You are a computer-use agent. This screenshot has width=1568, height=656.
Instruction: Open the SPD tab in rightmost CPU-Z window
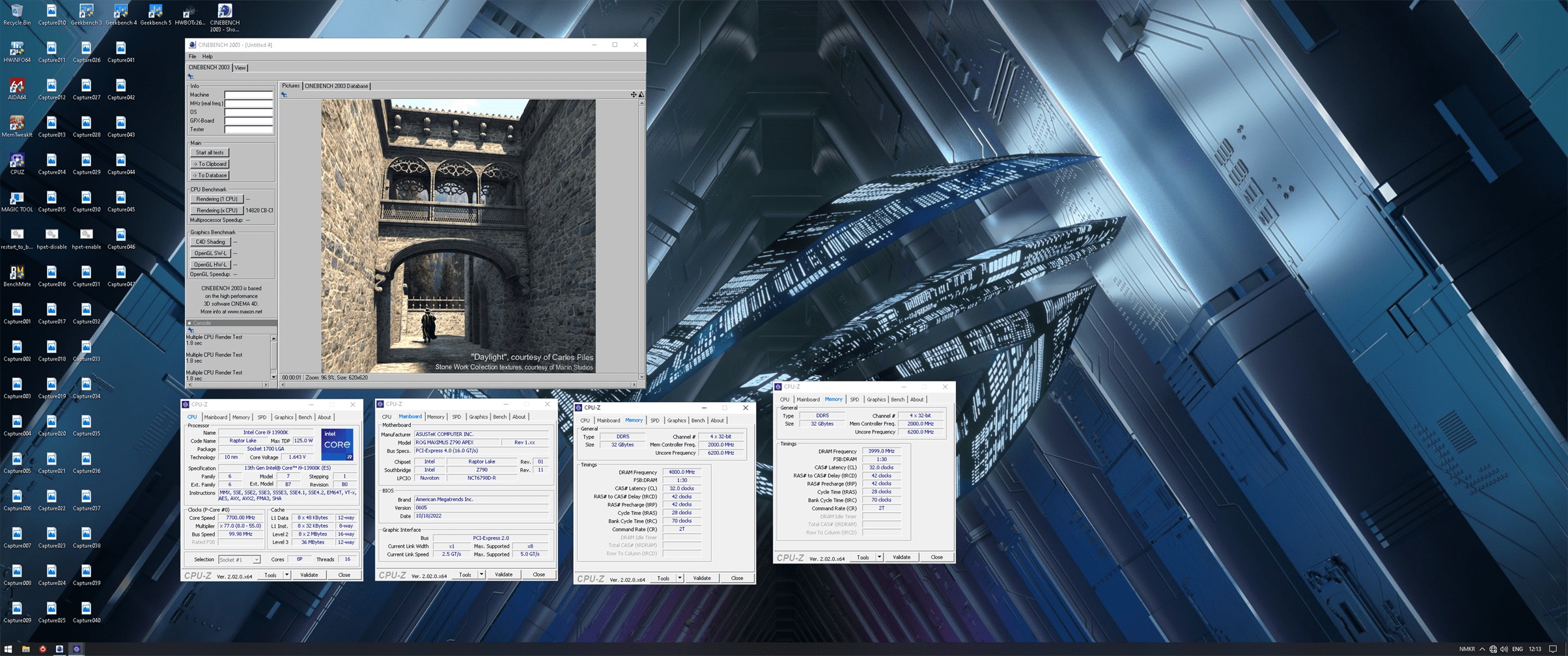click(x=854, y=400)
